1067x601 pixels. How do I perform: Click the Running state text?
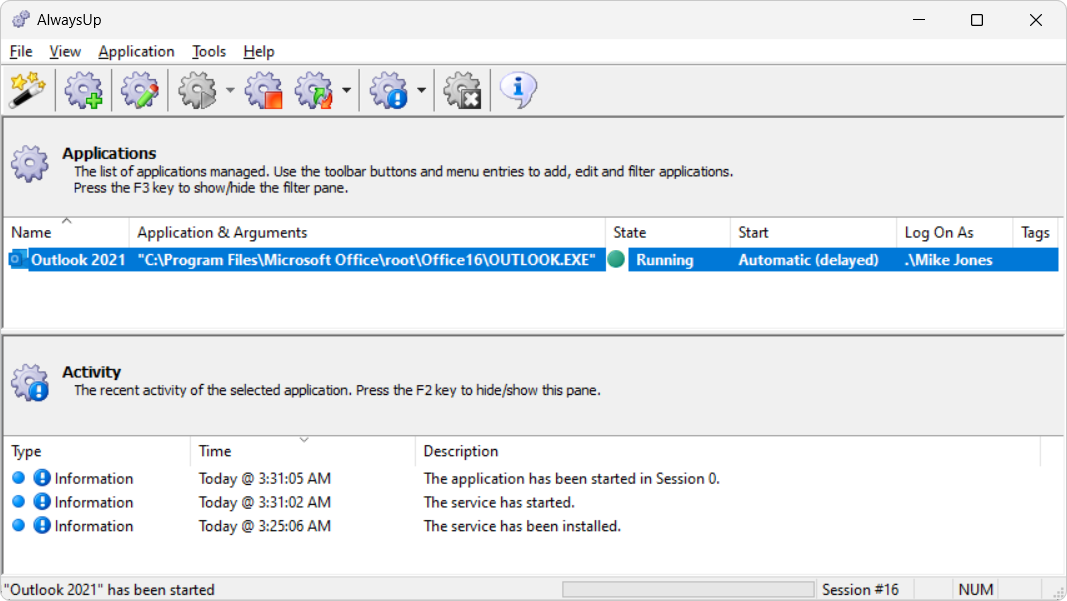click(664, 260)
